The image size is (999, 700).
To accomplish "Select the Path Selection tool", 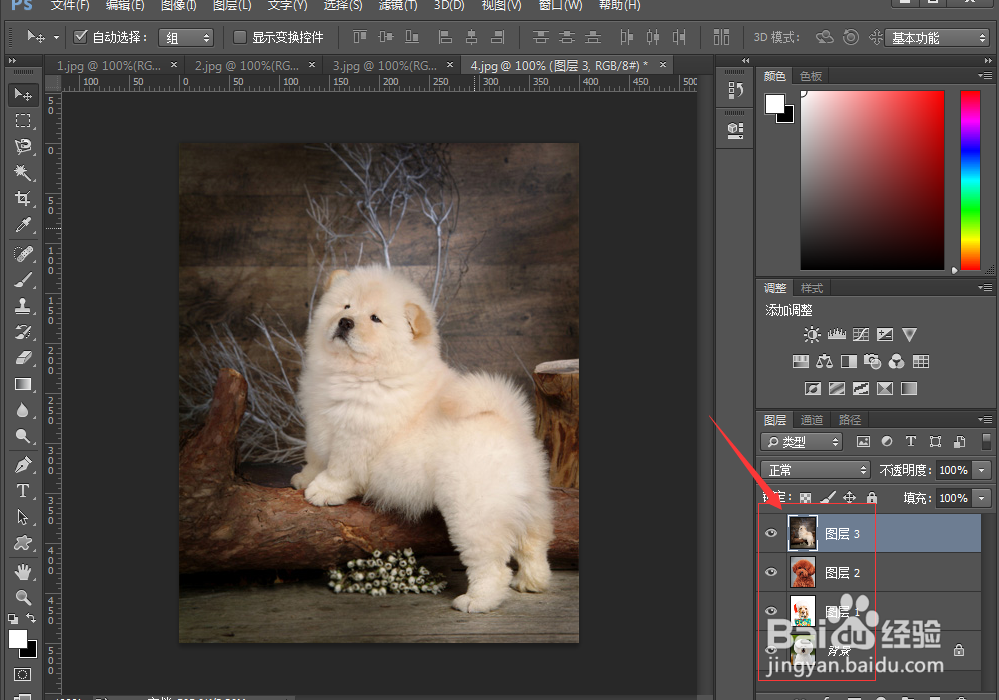I will coord(23,517).
